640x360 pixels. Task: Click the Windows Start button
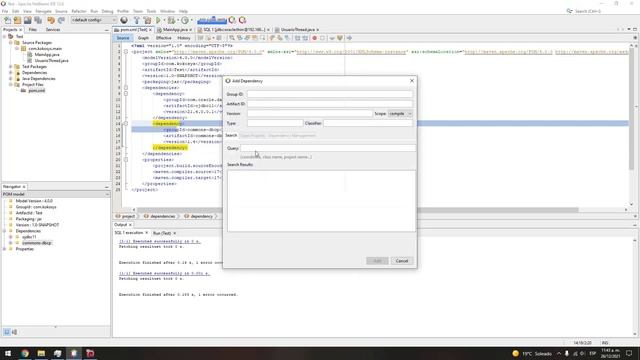pos(8,353)
